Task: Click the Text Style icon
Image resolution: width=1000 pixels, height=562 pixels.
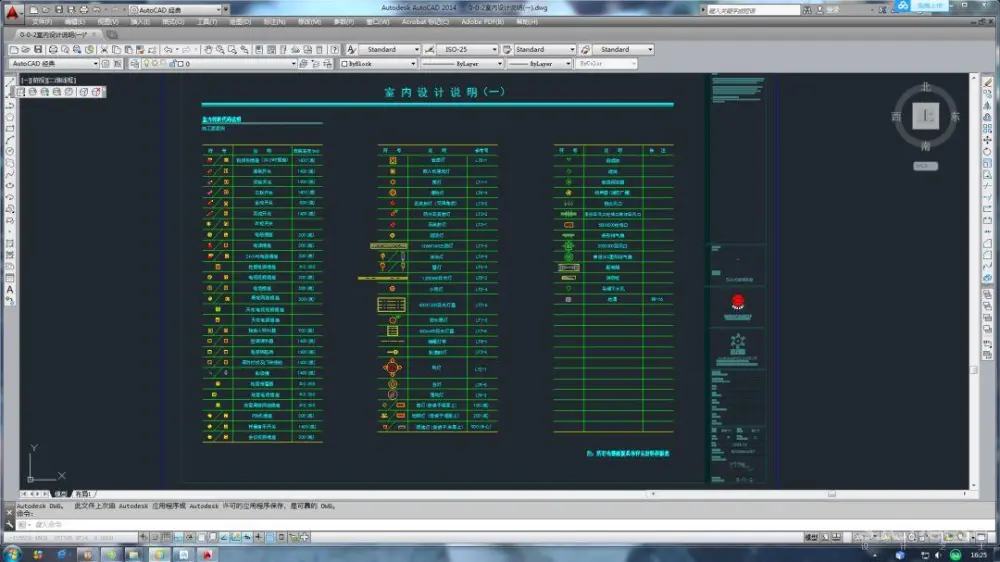Action: [351, 49]
